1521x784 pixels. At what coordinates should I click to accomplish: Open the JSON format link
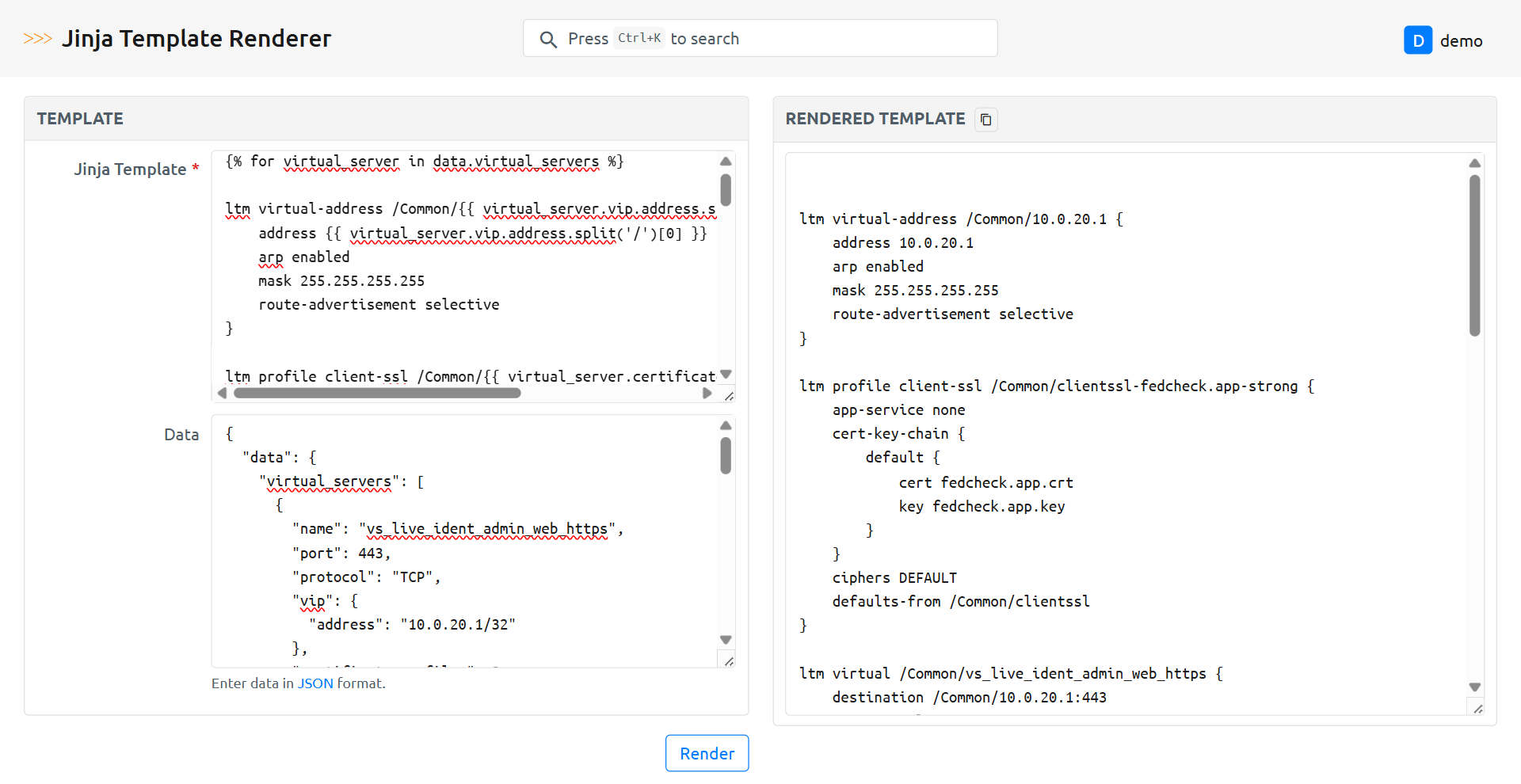pyautogui.click(x=315, y=683)
